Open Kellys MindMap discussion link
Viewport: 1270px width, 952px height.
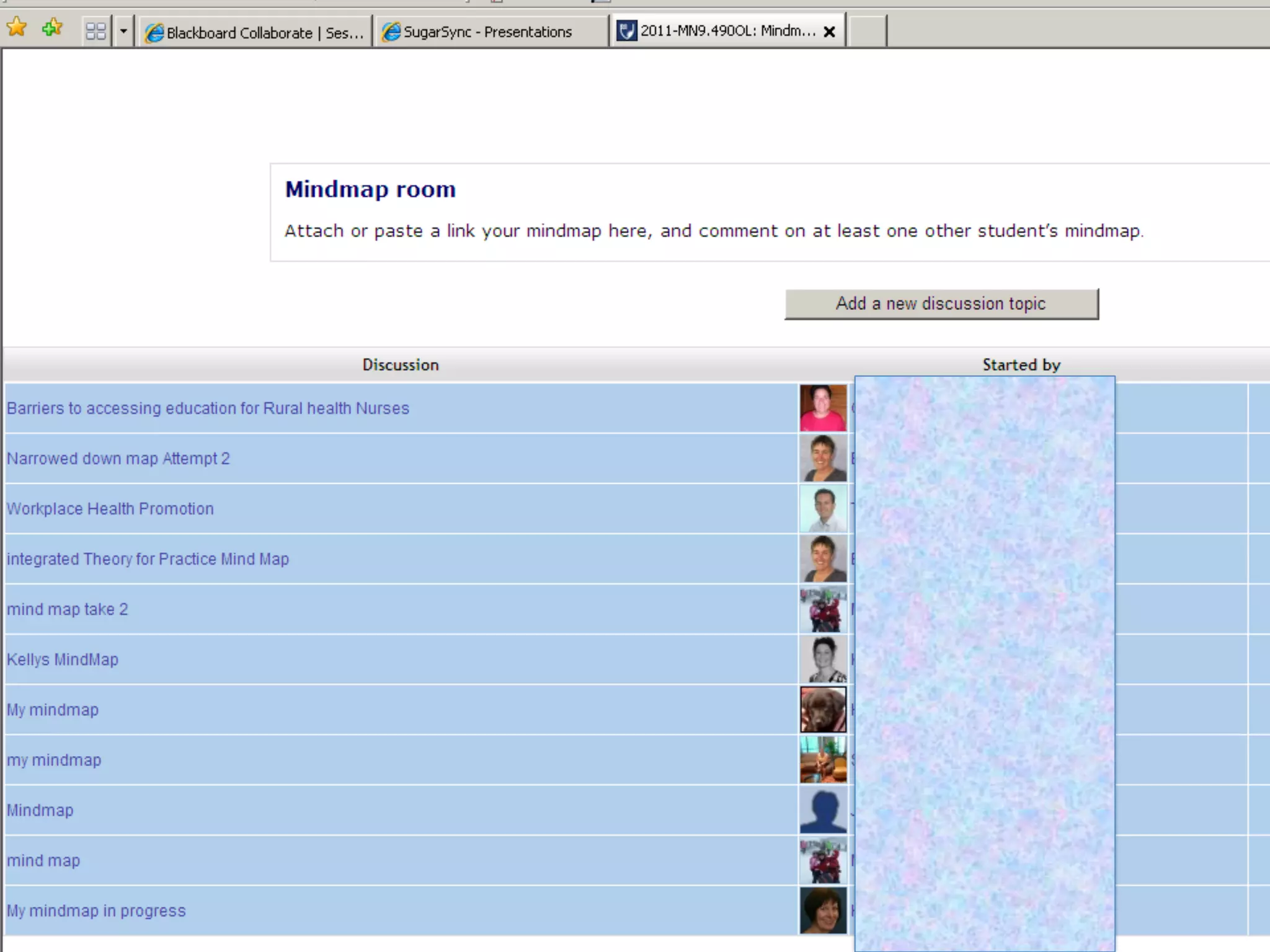(x=62, y=659)
